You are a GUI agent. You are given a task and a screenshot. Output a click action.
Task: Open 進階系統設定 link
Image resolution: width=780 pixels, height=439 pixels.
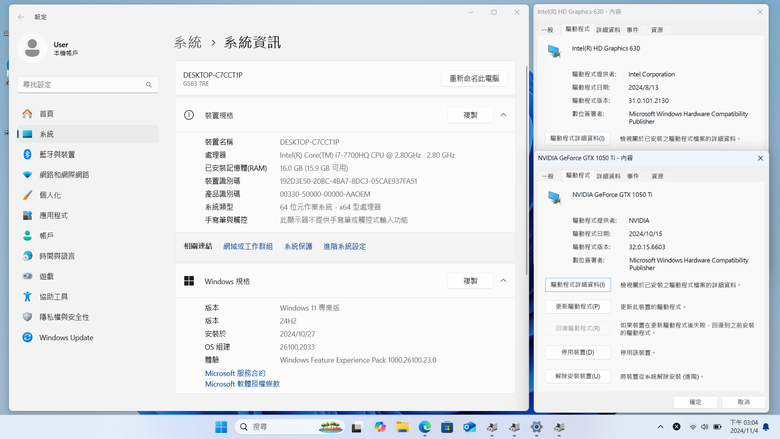point(345,247)
